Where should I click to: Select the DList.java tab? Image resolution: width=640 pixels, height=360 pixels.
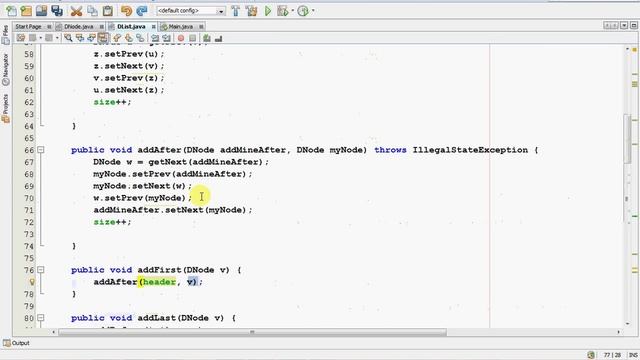131,27
